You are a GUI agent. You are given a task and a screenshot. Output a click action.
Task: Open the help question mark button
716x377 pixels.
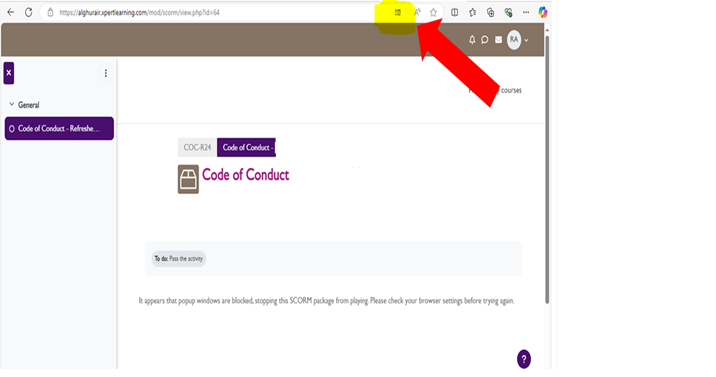pos(524,359)
